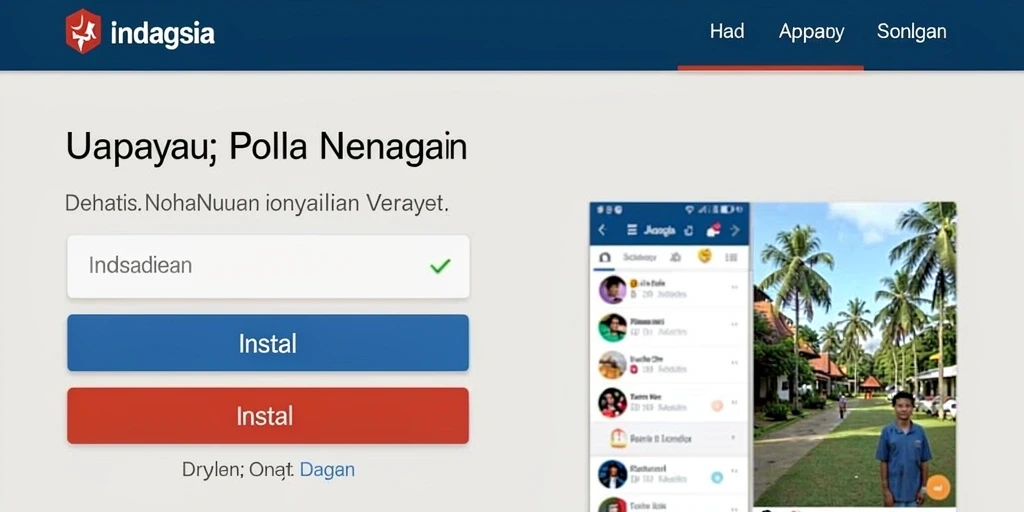This screenshot has height=512, width=1024.
Task: Tap the yellow alarm icon in list
Action: (x=618, y=438)
